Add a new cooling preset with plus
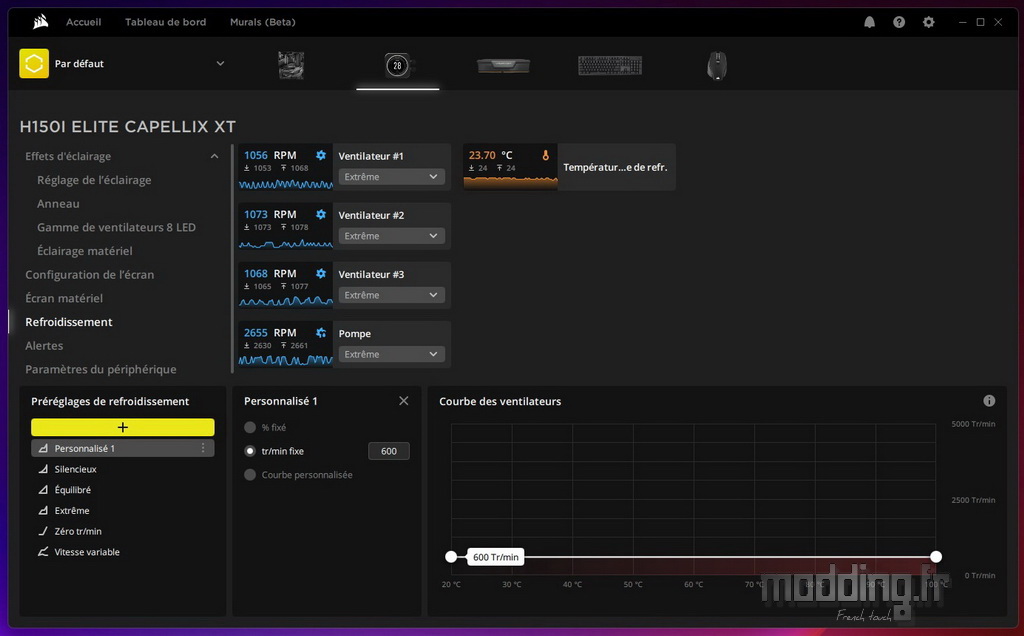1024x636 pixels. click(123, 427)
